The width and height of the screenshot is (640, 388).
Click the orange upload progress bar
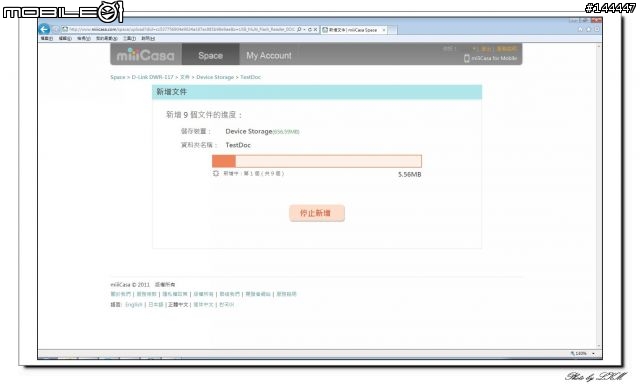pos(317,161)
